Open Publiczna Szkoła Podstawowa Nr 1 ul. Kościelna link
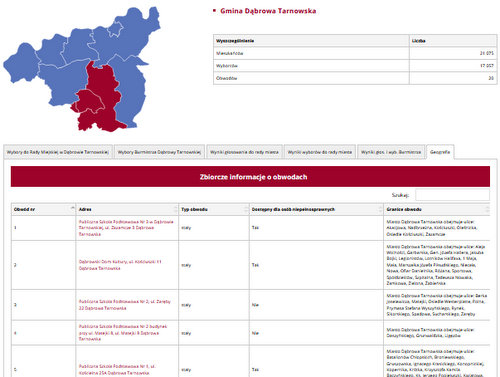The width and height of the screenshot is (500, 377). point(117,369)
